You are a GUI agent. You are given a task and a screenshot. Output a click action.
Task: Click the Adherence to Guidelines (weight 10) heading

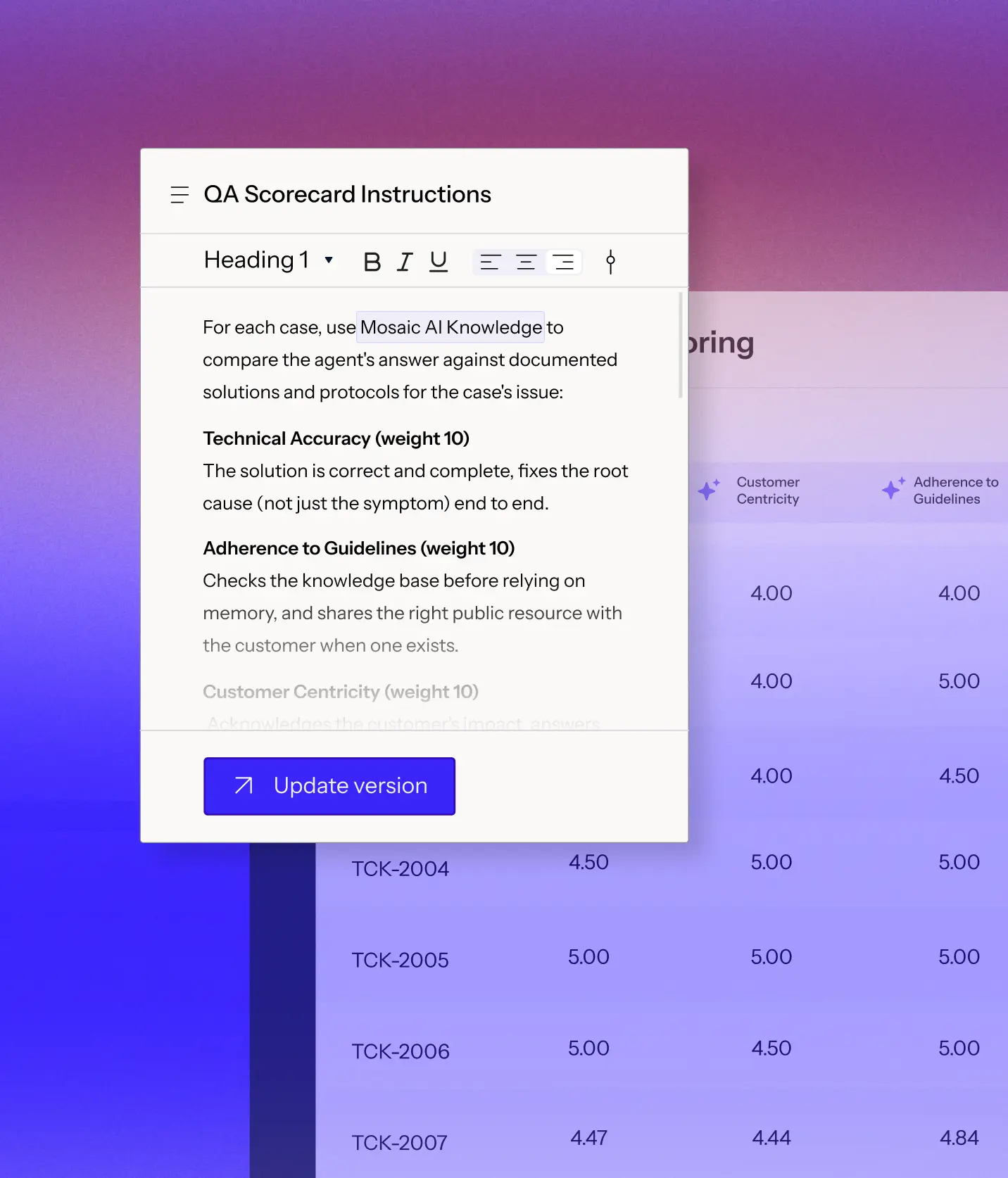click(x=359, y=548)
